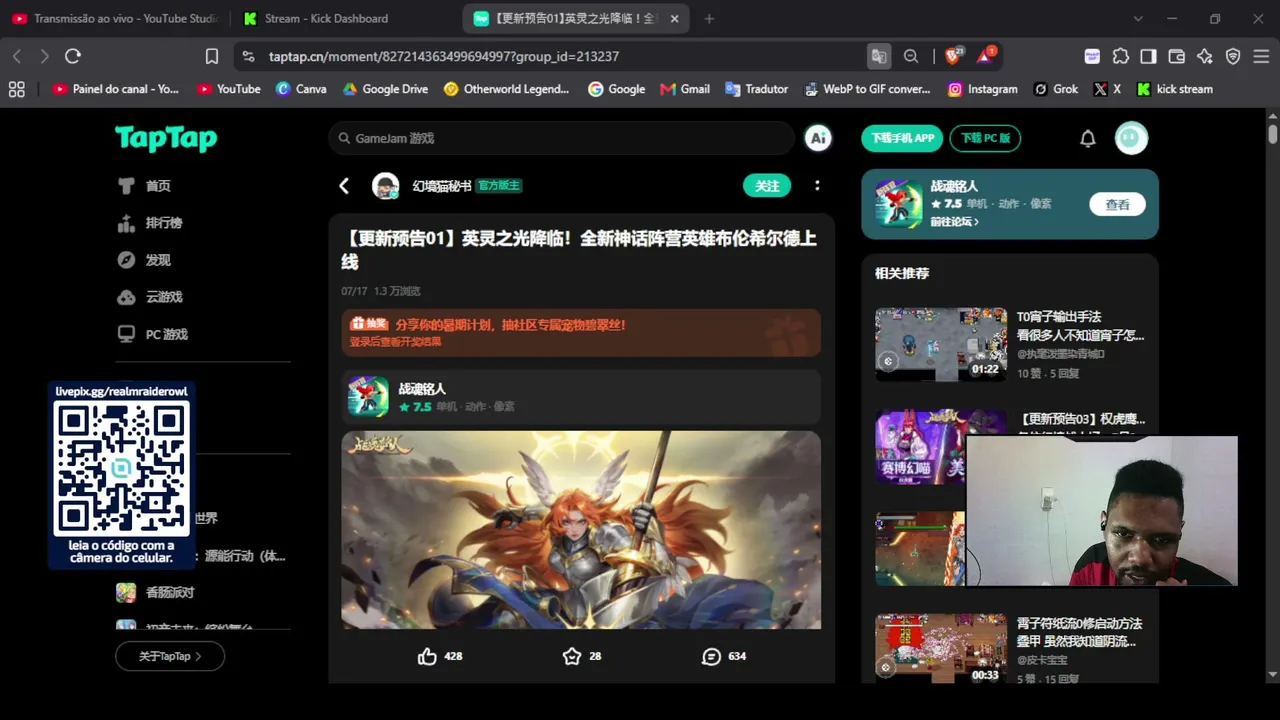The height and width of the screenshot is (720, 1280).
Task: Open the kick stream bookmark
Action: pos(1175,89)
